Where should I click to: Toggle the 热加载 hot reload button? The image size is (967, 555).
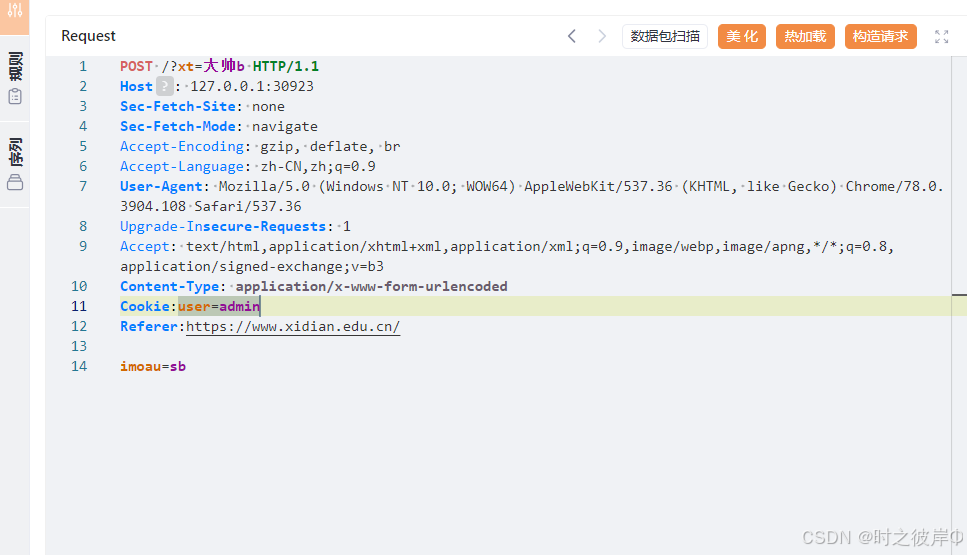(805, 36)
